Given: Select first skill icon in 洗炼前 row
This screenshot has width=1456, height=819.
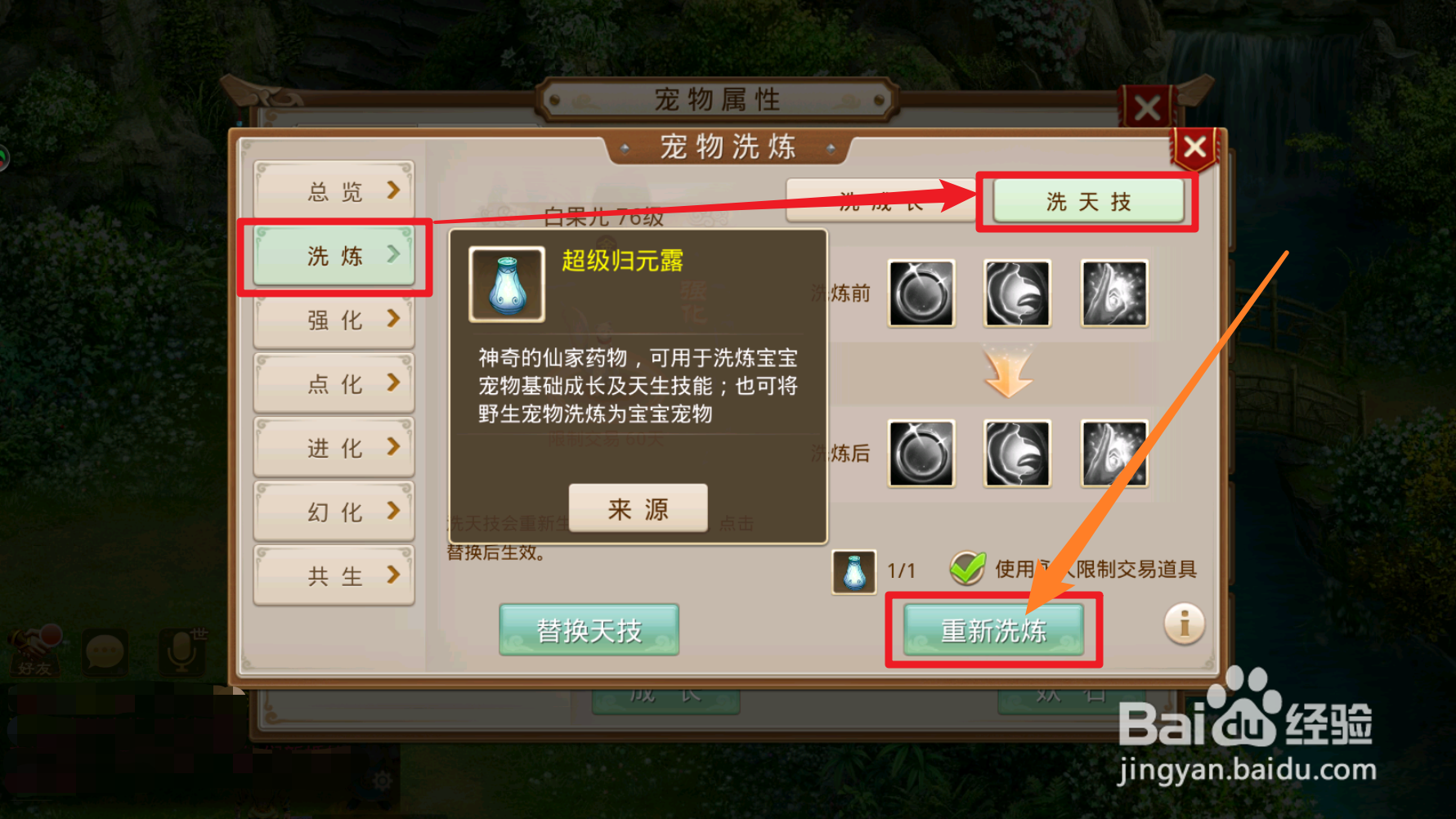Looking at the screenshot, I should tap(921, 293).
